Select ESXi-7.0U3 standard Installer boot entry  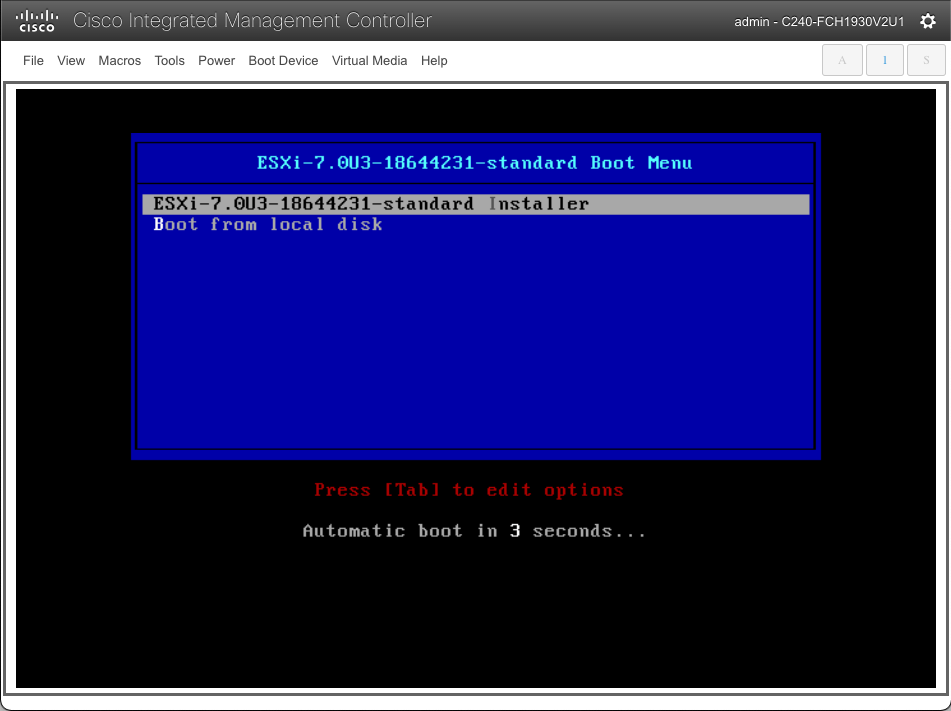click(x=476, y=204)
